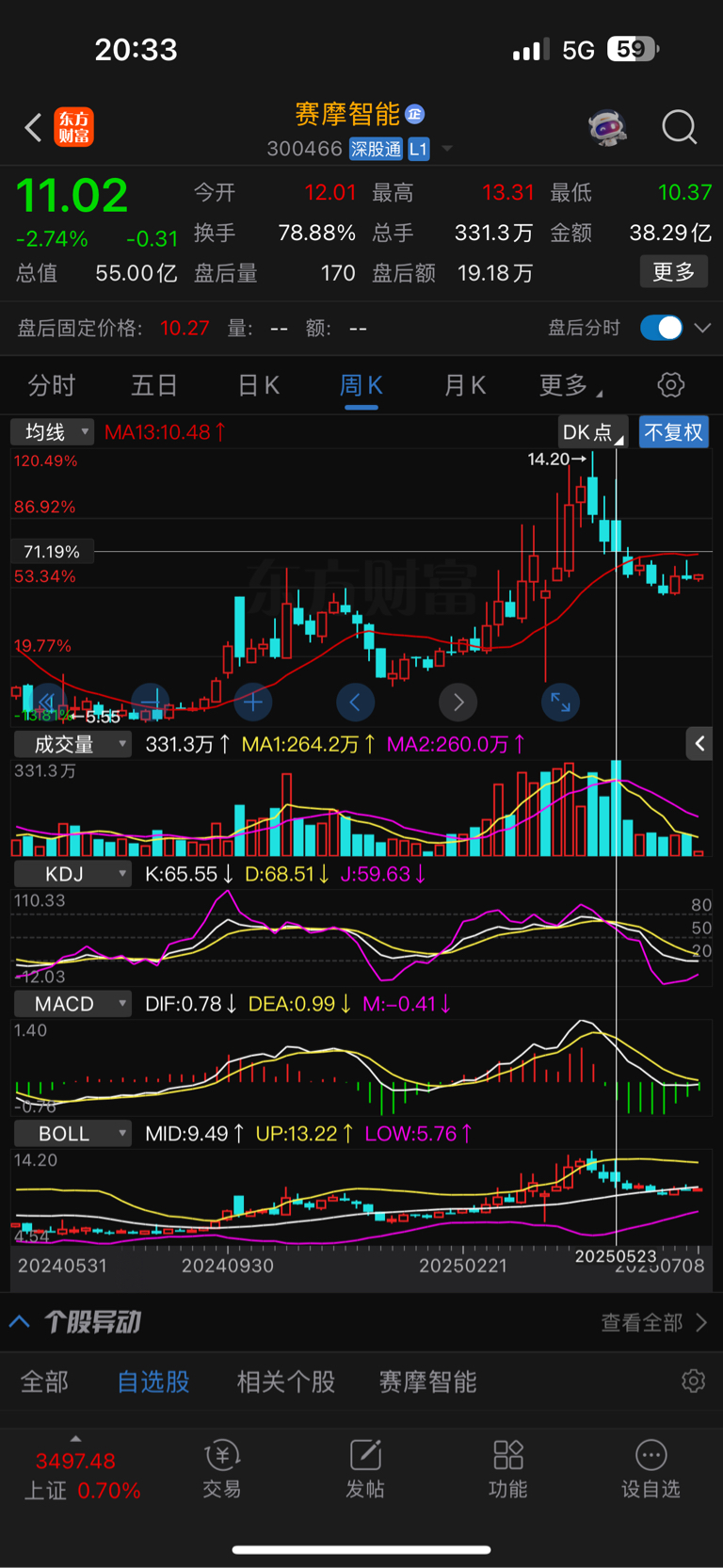Click the 更多 button in quote details
This screenshot has height=1568, width=723.
[x=674, y=272]
